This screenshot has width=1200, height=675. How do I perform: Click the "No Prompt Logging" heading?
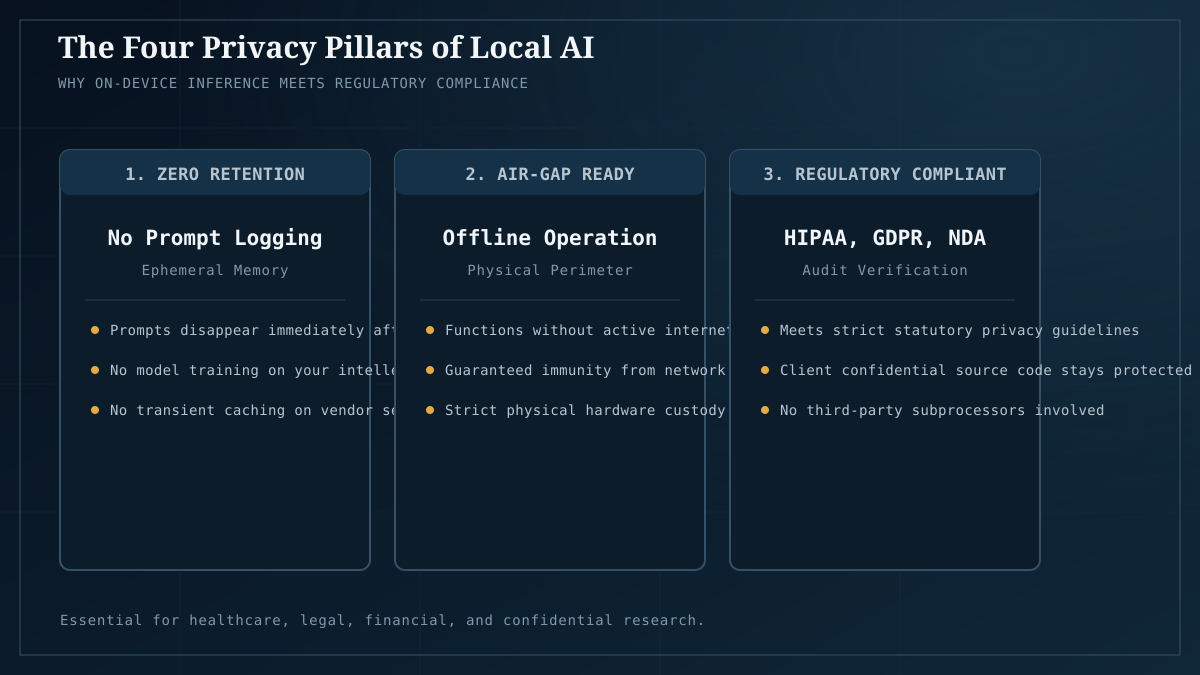coord(215,238)
